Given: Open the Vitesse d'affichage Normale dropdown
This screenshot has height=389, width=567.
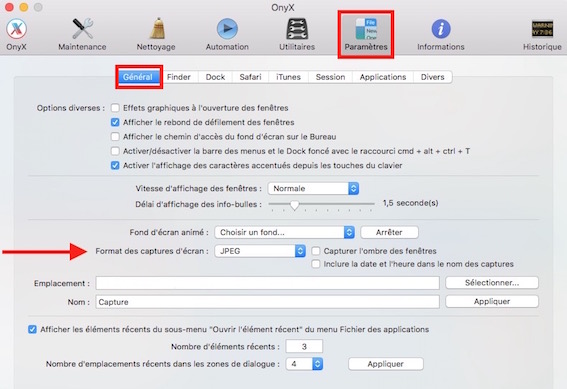Looking at the screenshot, I should (x=313, y=188).
